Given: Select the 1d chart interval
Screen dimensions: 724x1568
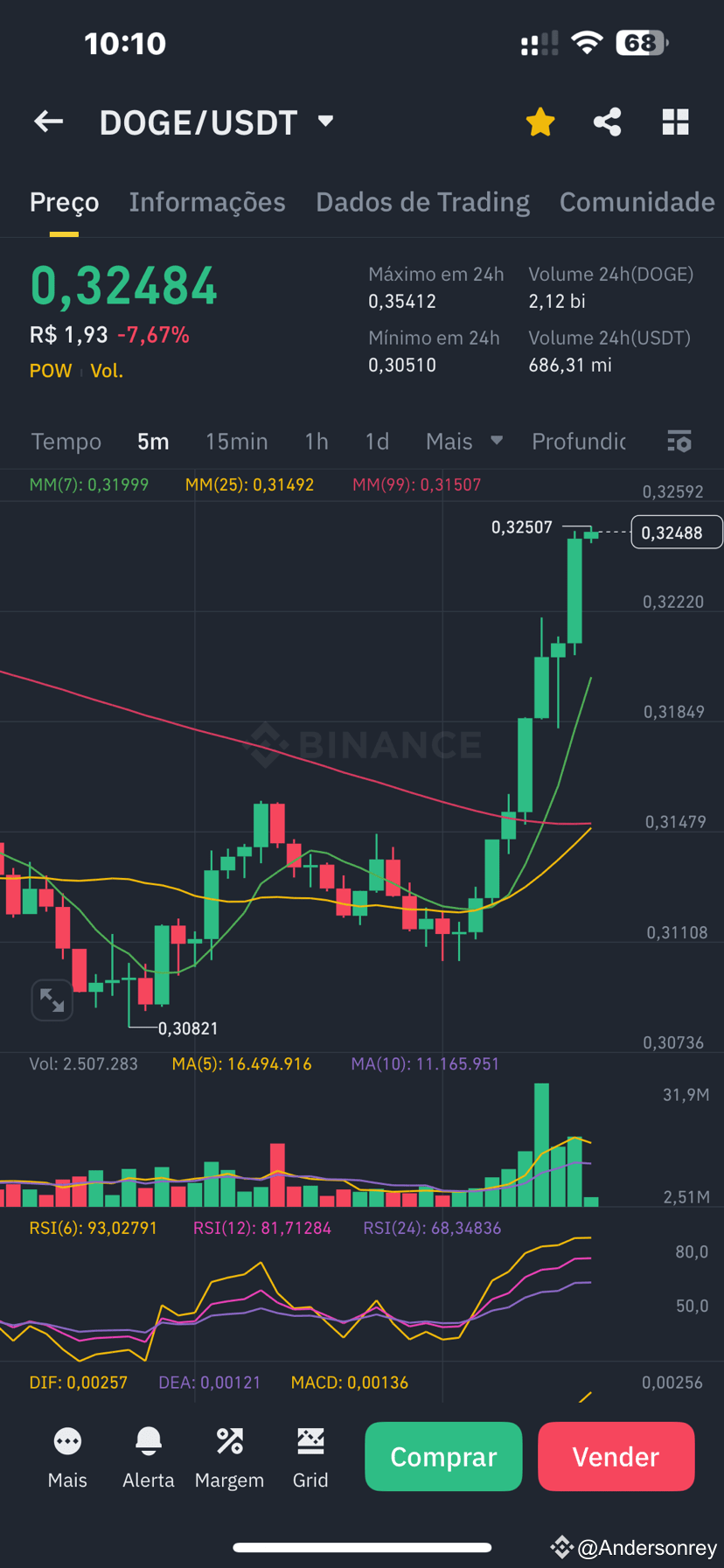Looking at the screenshot, I should [x=377, y=442].
